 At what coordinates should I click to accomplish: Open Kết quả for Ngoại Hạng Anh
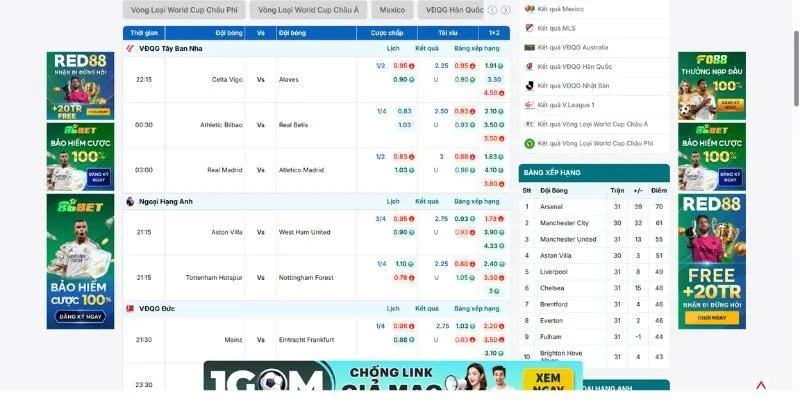pyautogui.click(x=427, y=202)
